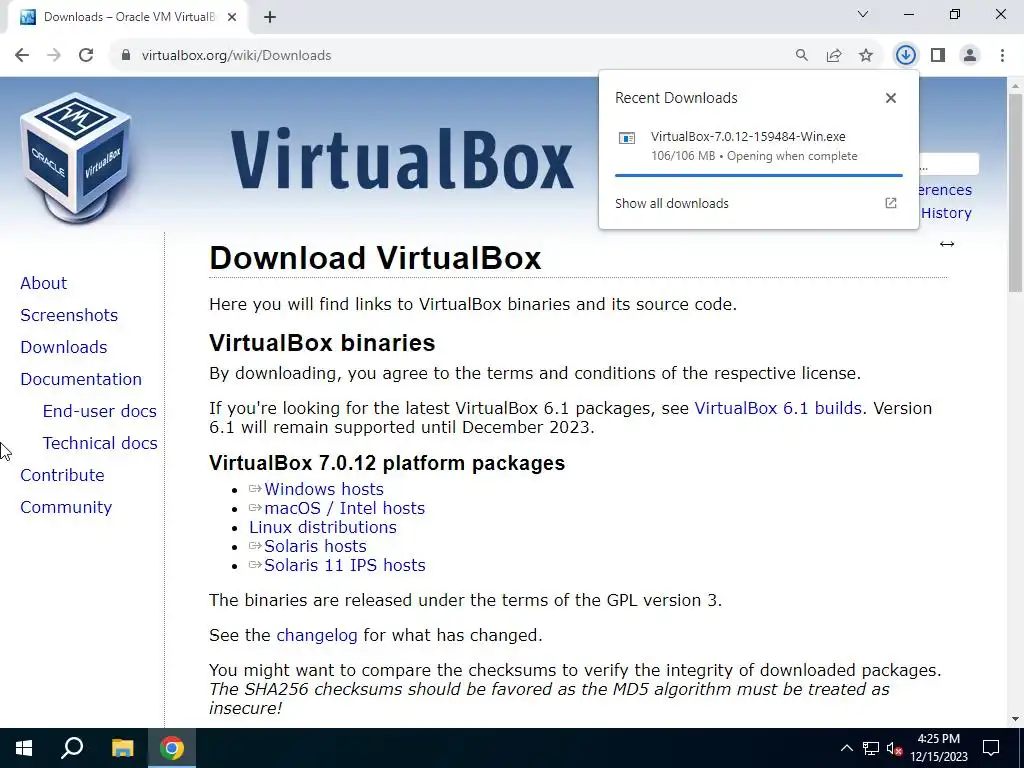Click the open-in-new-tab icon for downloads
Image resolution: width=1024 pixels, height=768 pixels.
[891, 203]
